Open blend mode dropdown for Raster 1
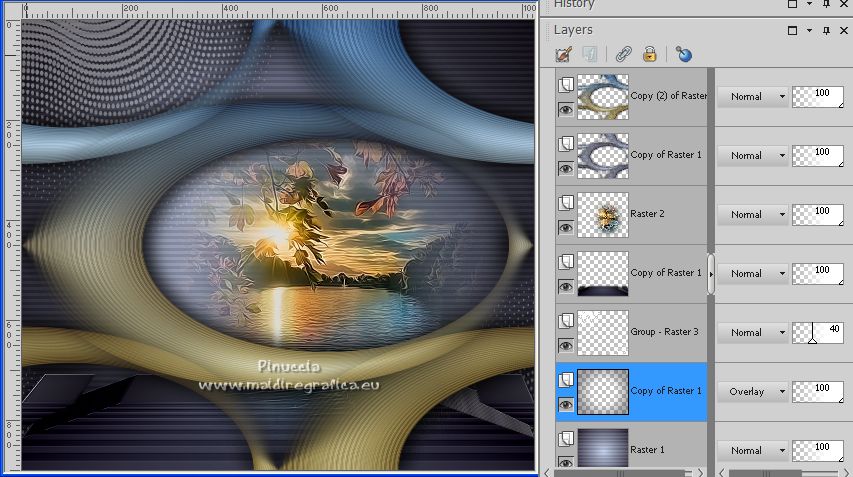The height and width of the screenshot is (477, 853). (x=753, y=451)
